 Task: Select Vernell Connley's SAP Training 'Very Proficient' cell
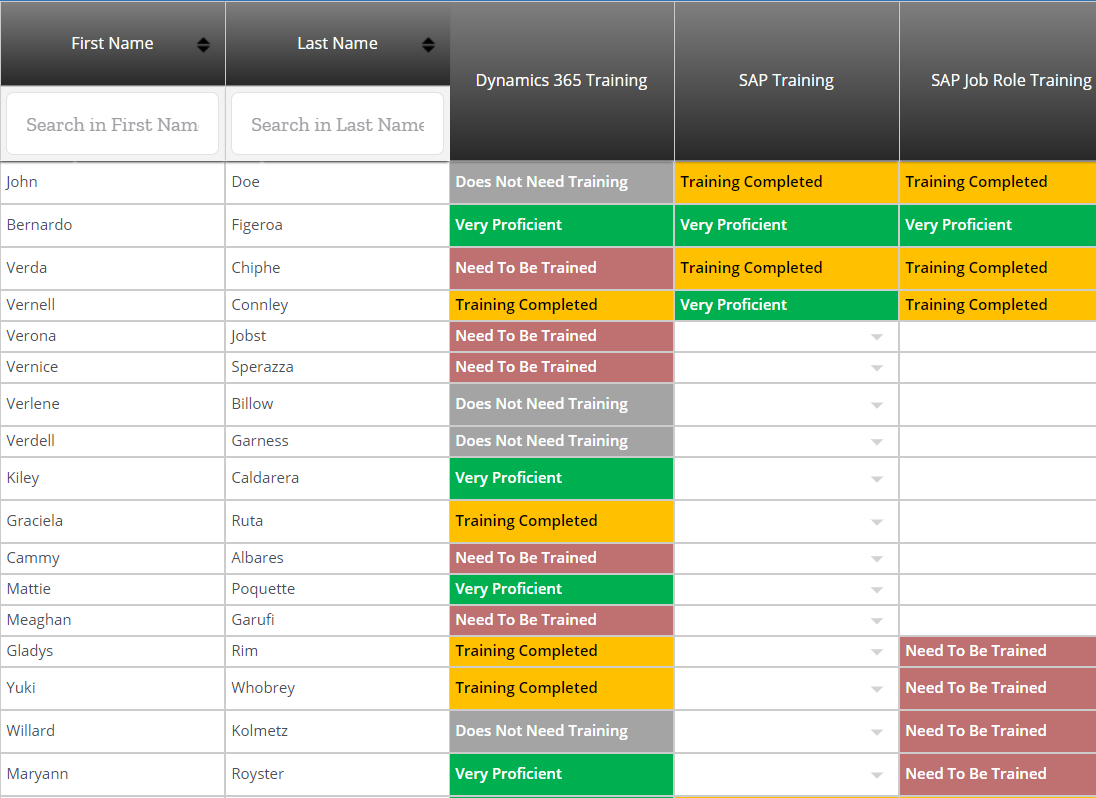coord(786,305)
